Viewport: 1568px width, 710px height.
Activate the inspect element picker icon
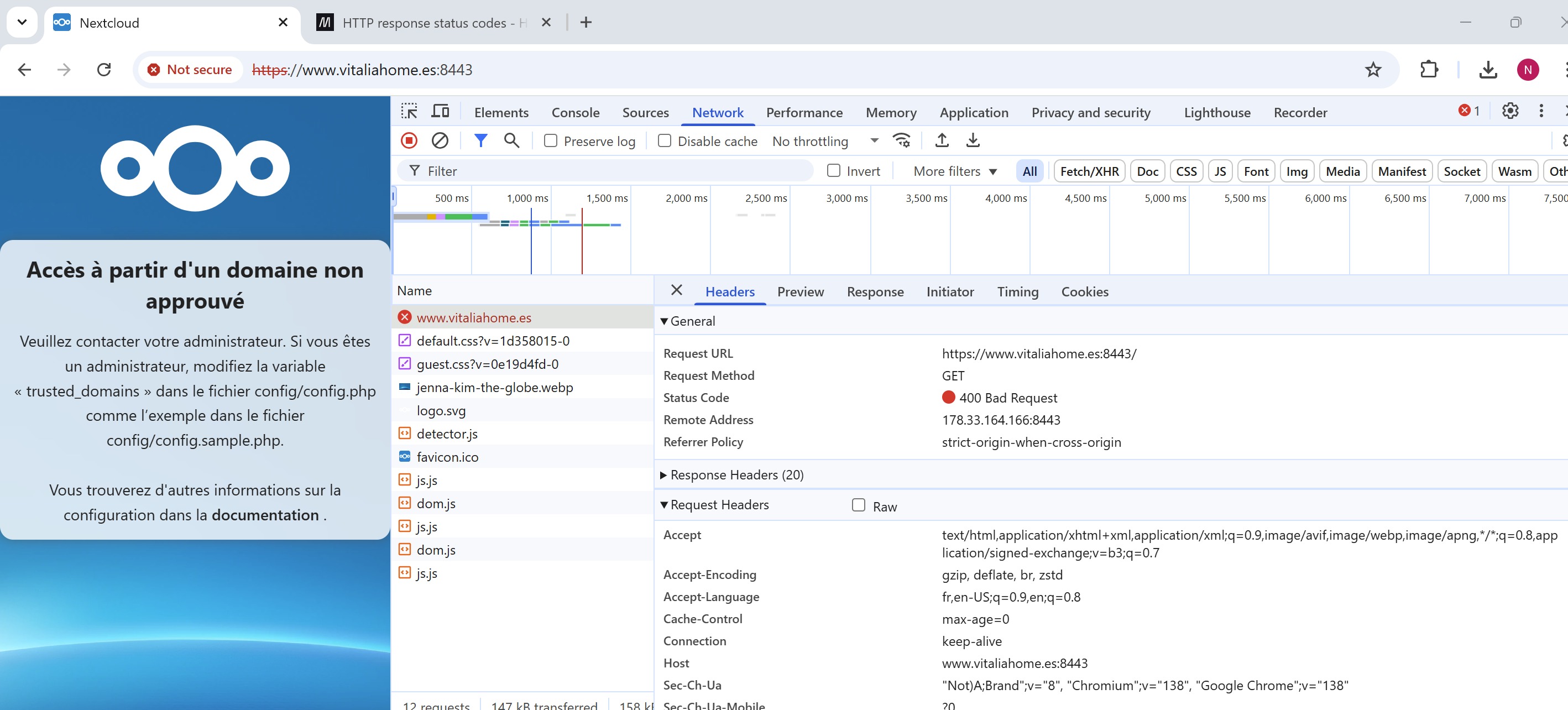point(409,112)
